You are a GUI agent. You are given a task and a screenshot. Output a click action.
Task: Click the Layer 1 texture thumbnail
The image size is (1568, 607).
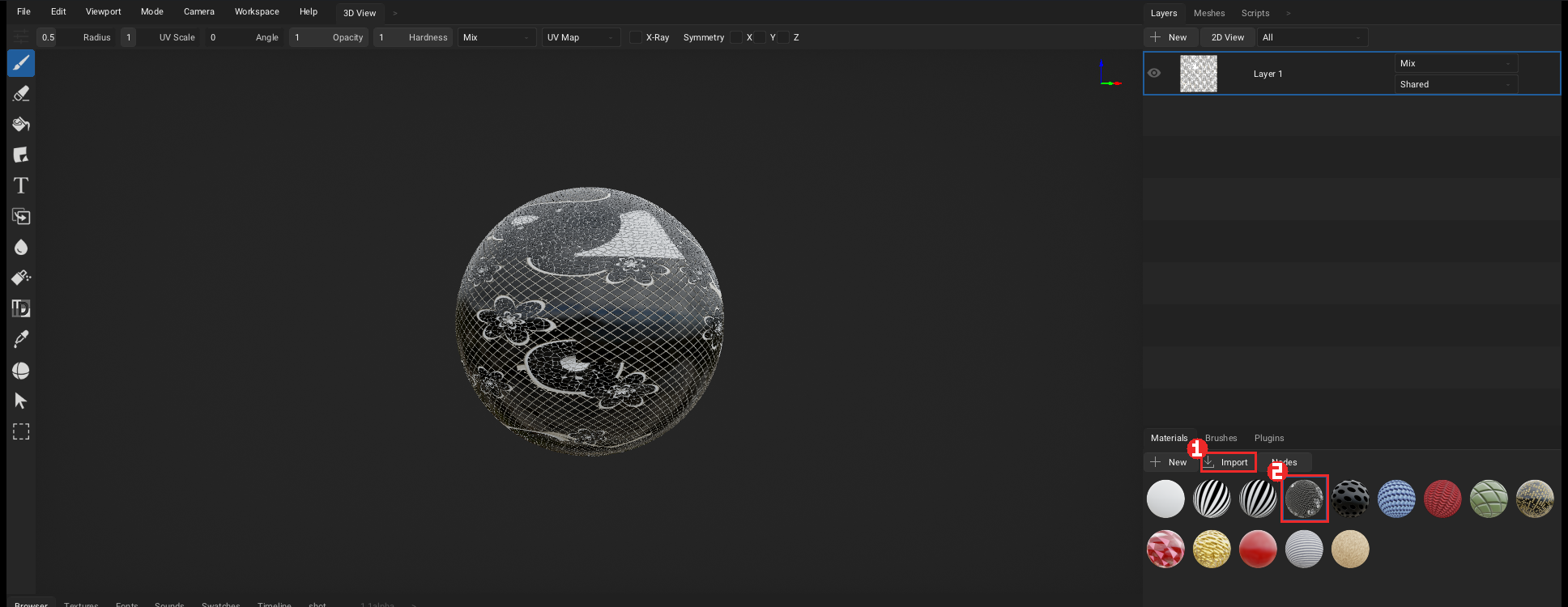tap(1199, 74)
